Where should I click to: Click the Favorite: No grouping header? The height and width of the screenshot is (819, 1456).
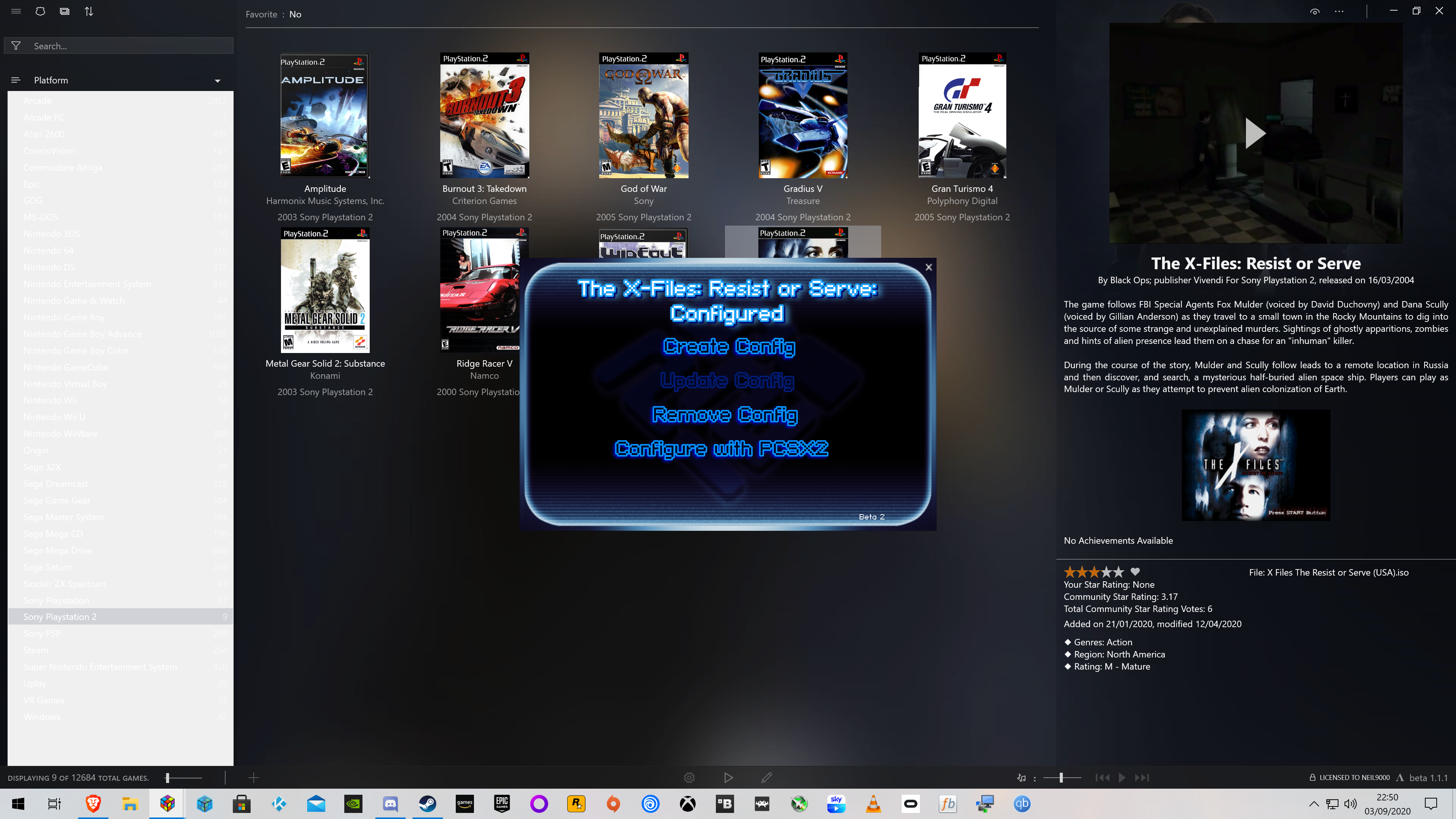coord(273,14)
